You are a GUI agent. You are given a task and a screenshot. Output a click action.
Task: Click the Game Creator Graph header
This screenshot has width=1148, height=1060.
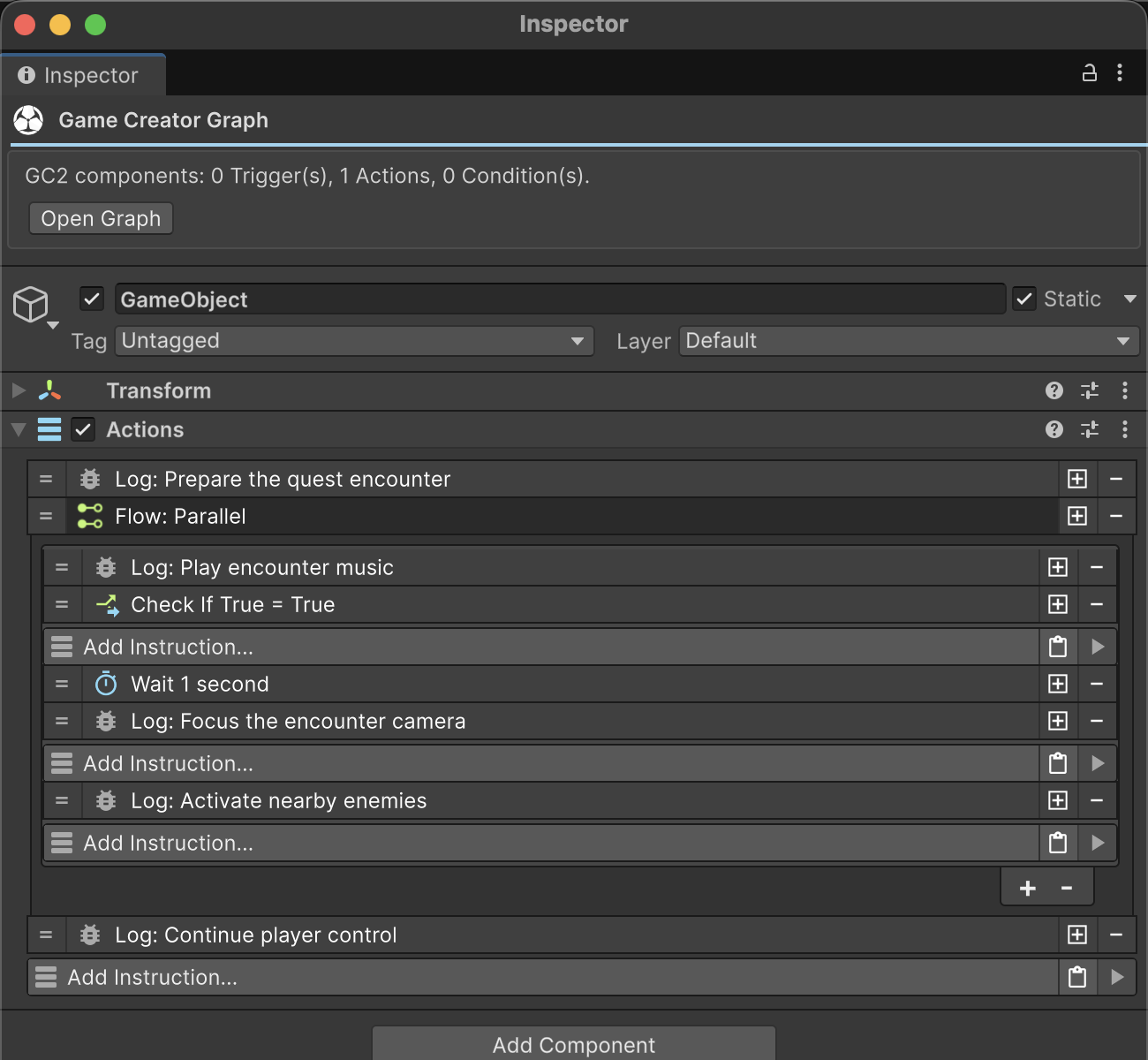[574, 120]
